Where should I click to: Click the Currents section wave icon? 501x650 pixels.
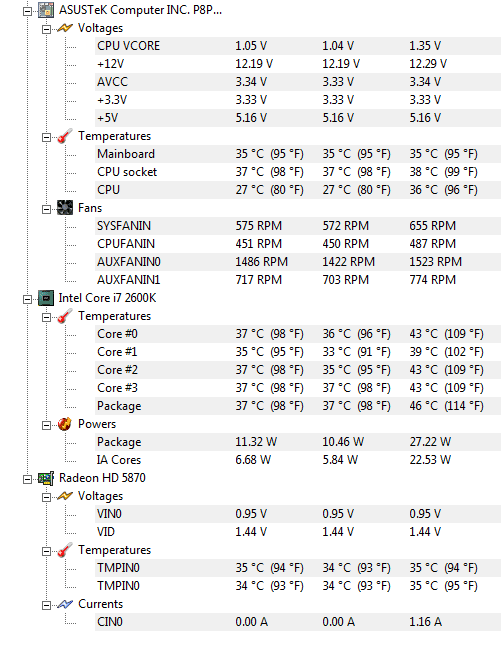point(65,604)
